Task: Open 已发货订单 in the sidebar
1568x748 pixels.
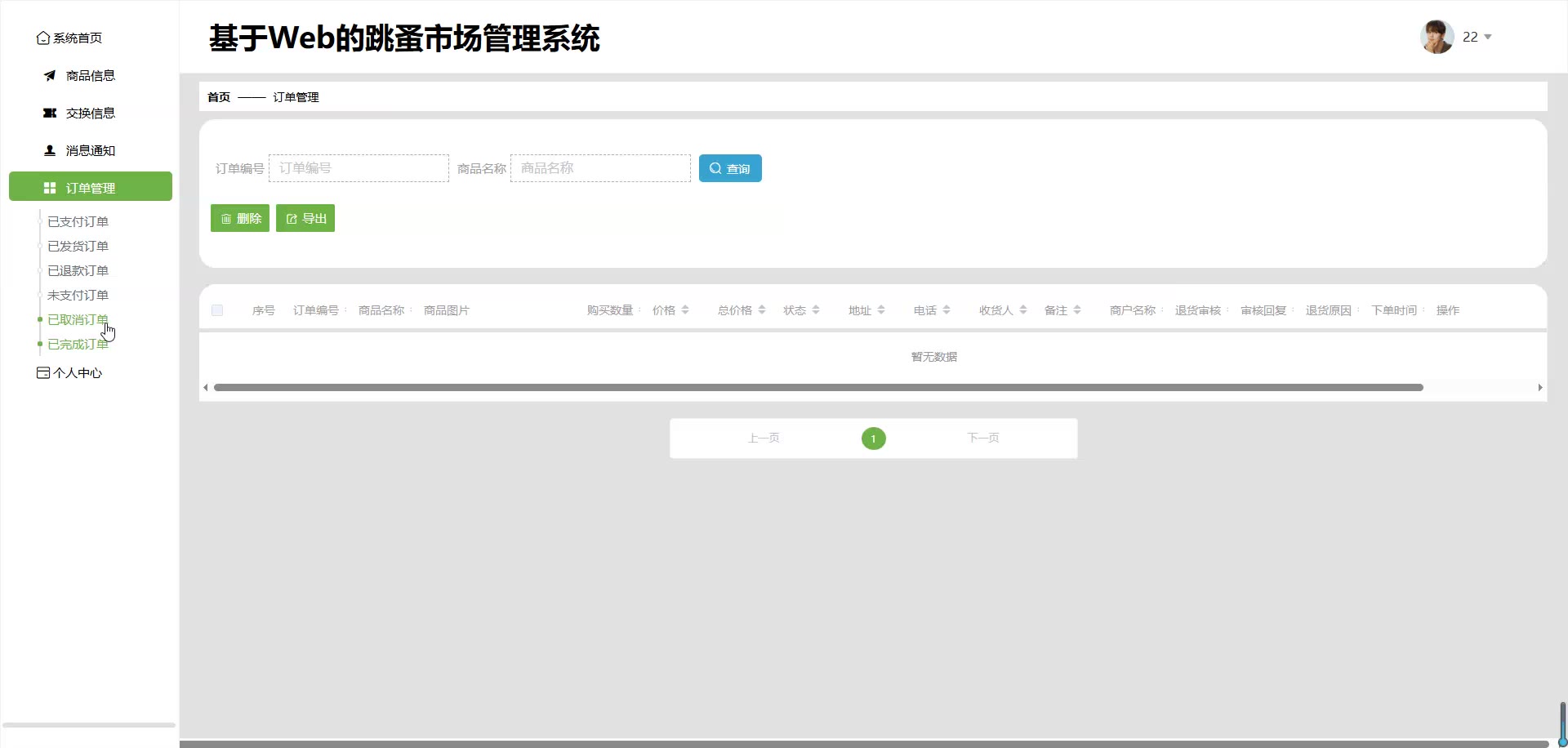Action: [x=78, y=247]
